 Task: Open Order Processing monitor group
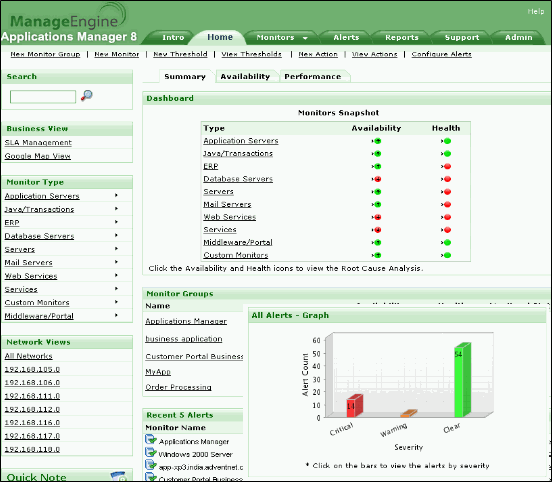(178, 387)
